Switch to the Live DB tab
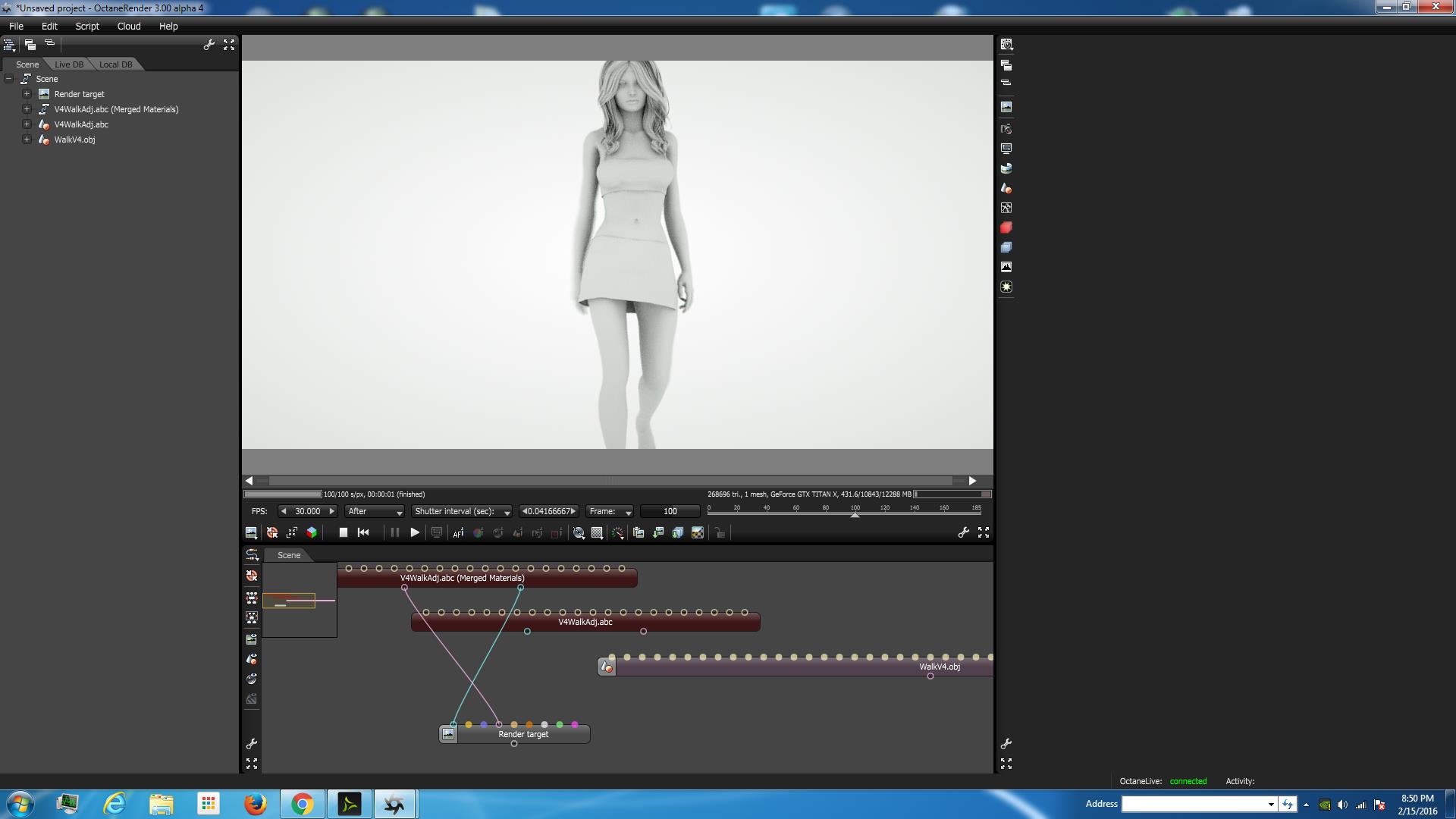 [x=69, y=64]
